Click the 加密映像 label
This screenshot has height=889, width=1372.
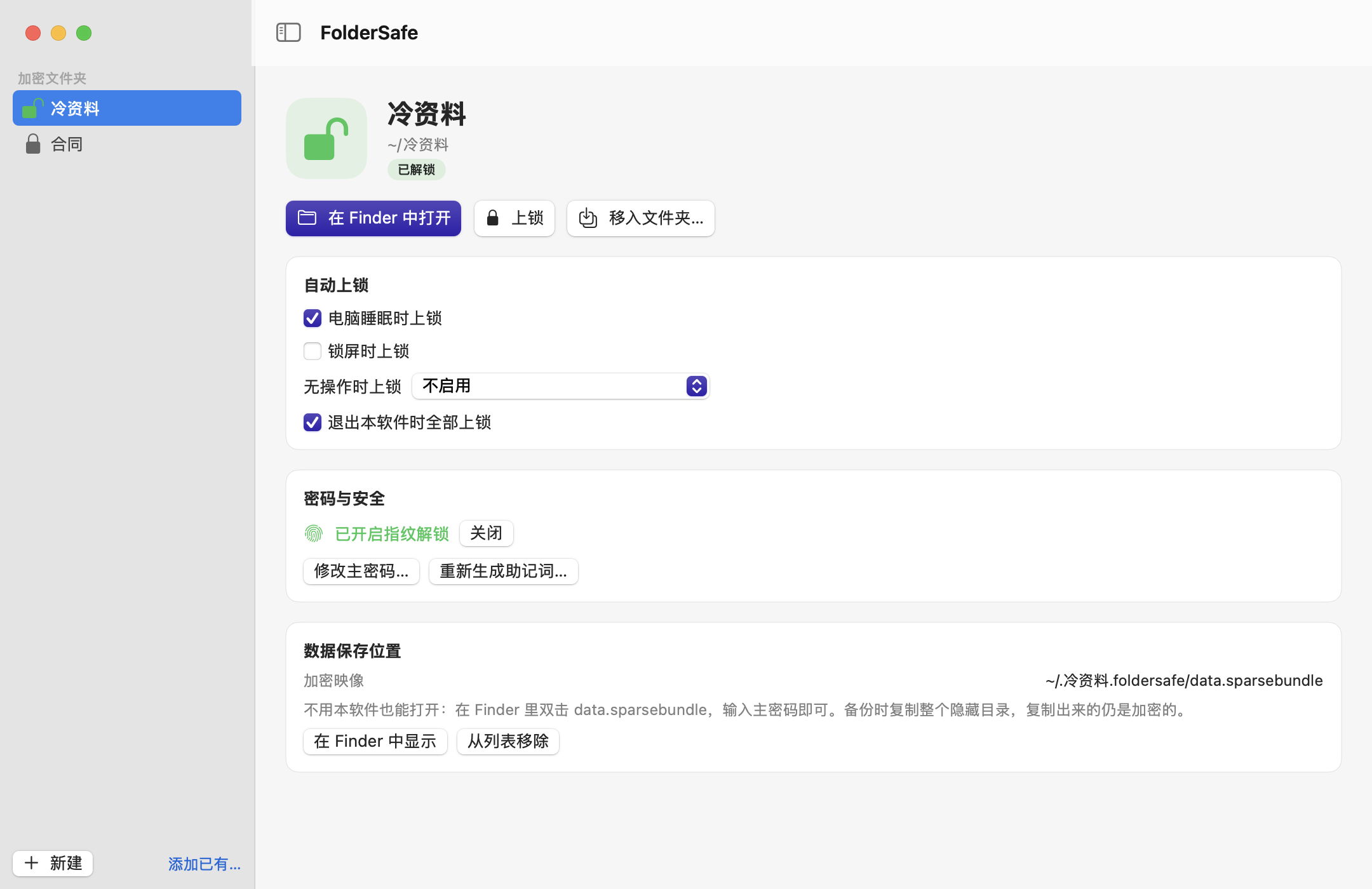(334, 681)
